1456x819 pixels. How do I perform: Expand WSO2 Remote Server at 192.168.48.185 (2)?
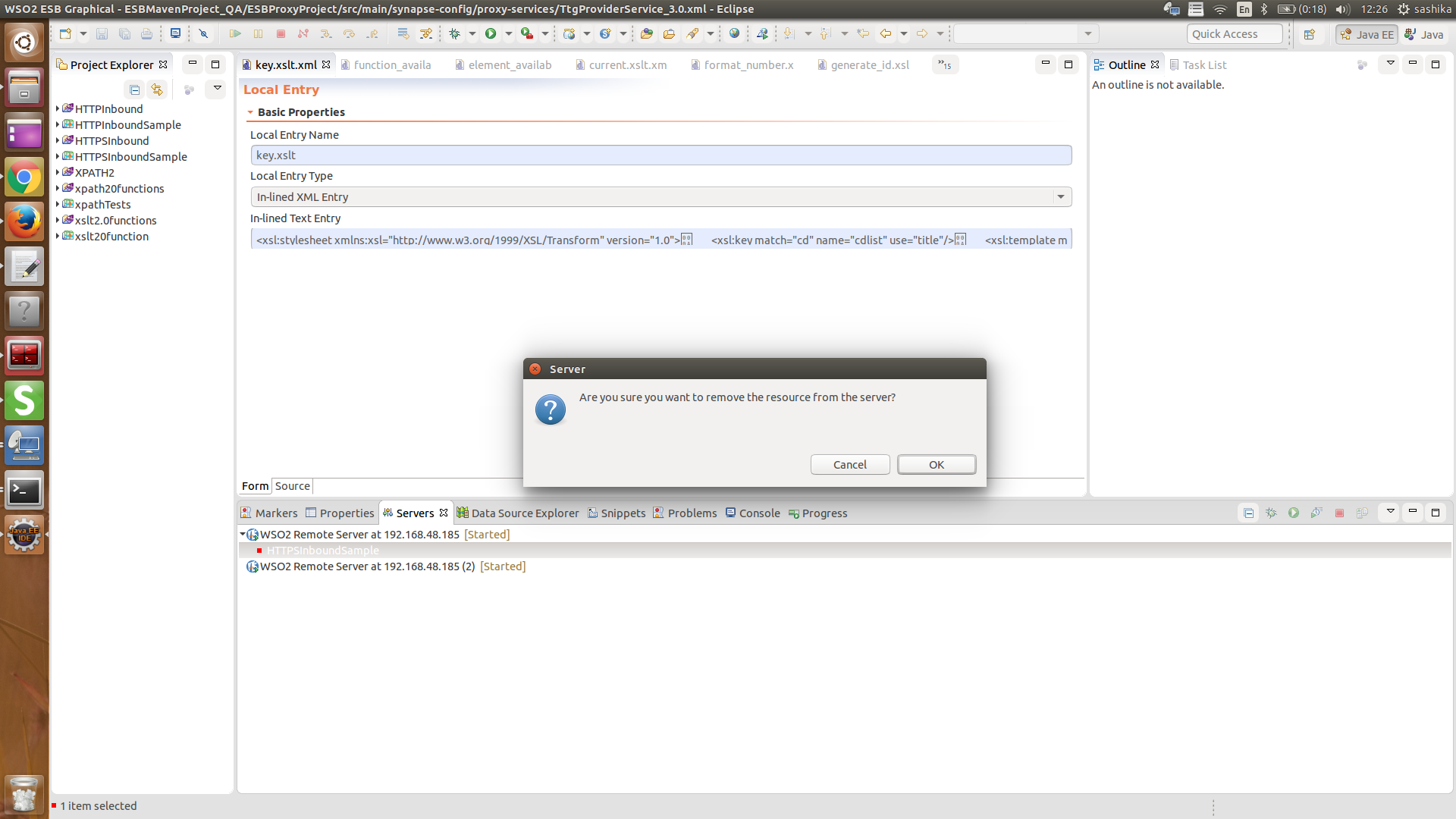tap(243, 566)
